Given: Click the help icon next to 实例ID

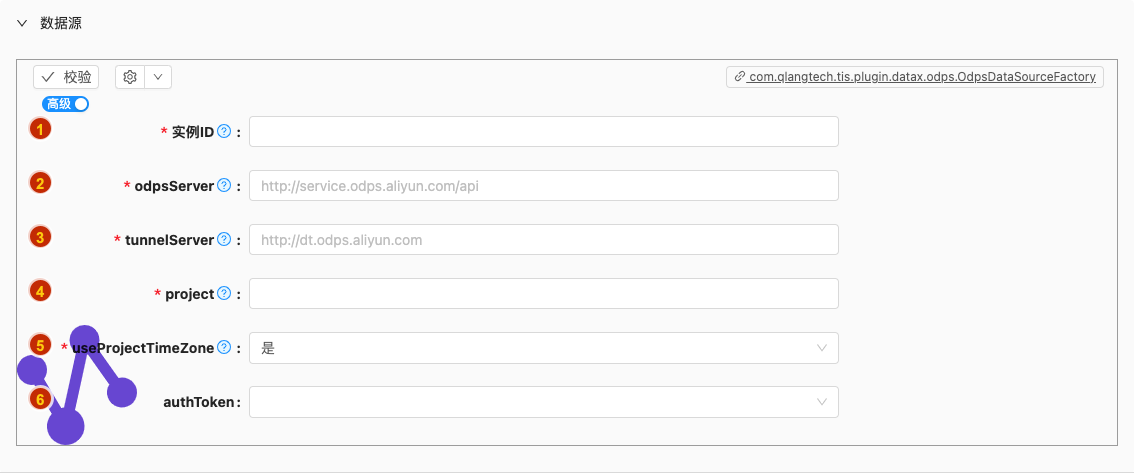Looking at the screenshot, I should coord(224,132).
